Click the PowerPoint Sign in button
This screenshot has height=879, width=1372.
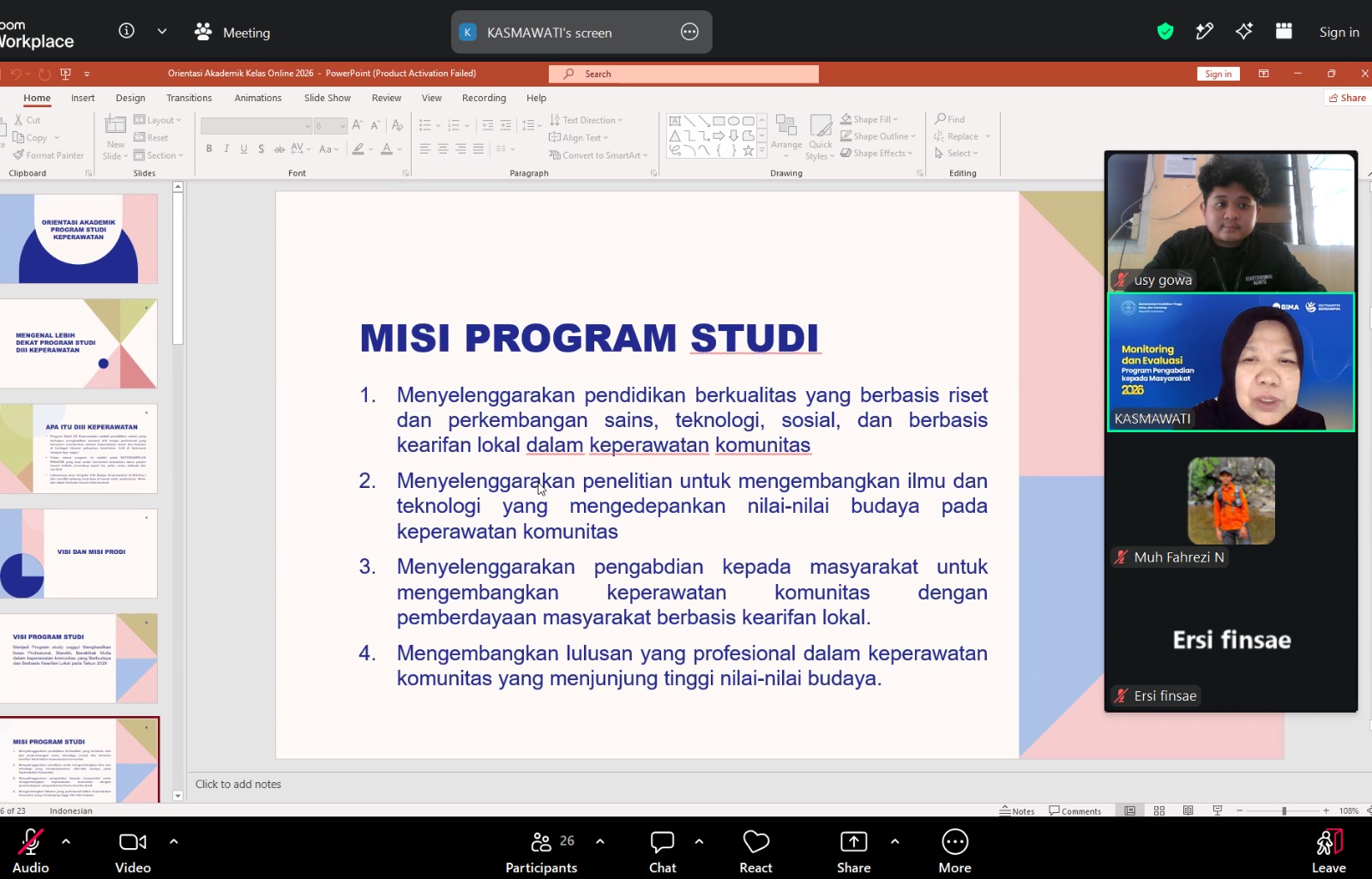pos(1218,74)
